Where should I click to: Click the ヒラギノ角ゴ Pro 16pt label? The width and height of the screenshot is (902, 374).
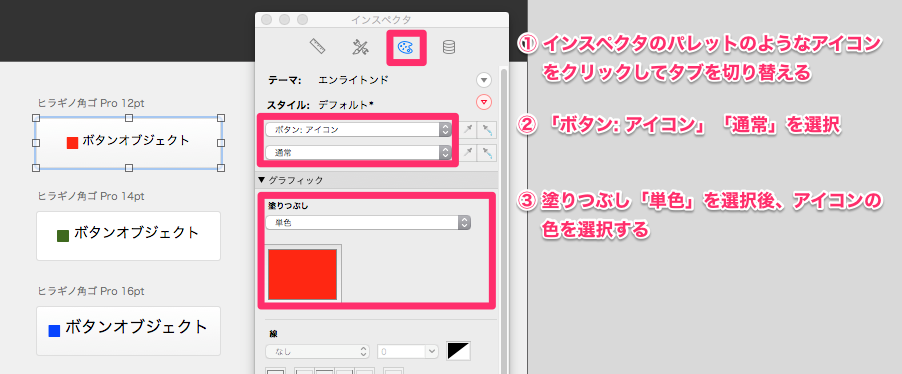[x=91, y=291]
